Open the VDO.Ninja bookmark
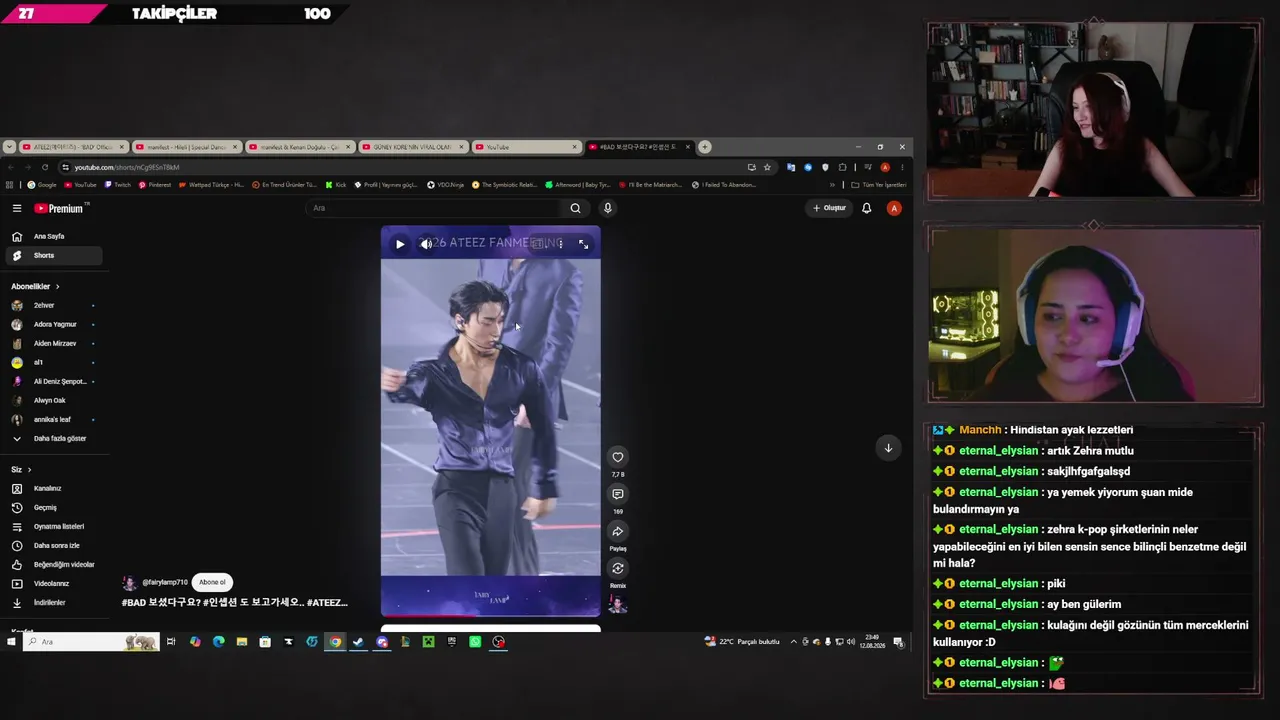 coord(446,185)
